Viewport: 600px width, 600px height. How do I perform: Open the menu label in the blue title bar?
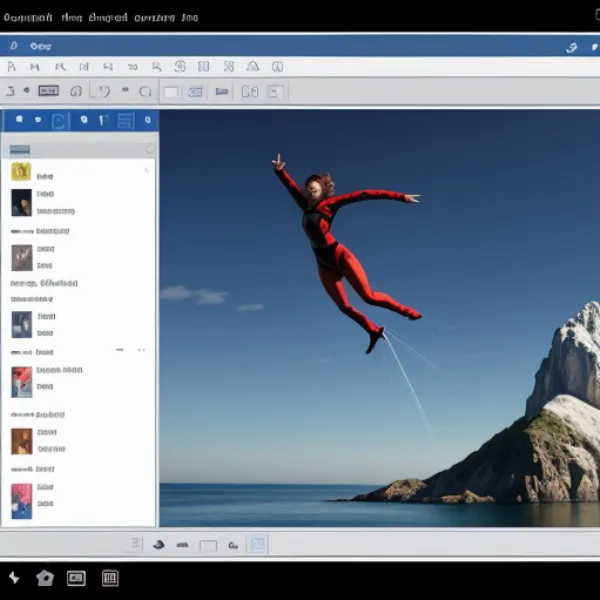pyautogui.click(x=40, y=46)
